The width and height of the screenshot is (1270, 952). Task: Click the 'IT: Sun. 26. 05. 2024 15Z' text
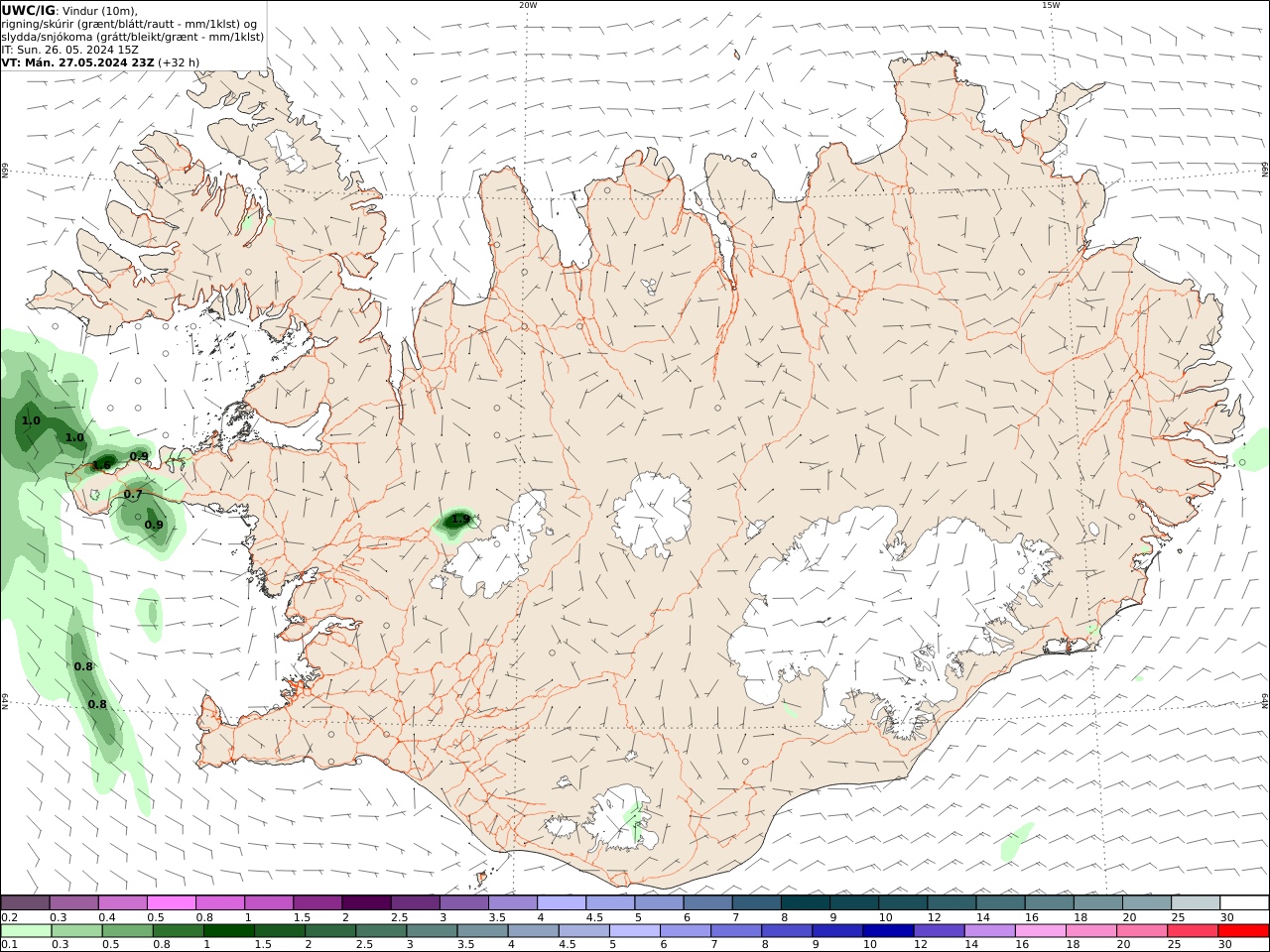[x=70, y=50]
